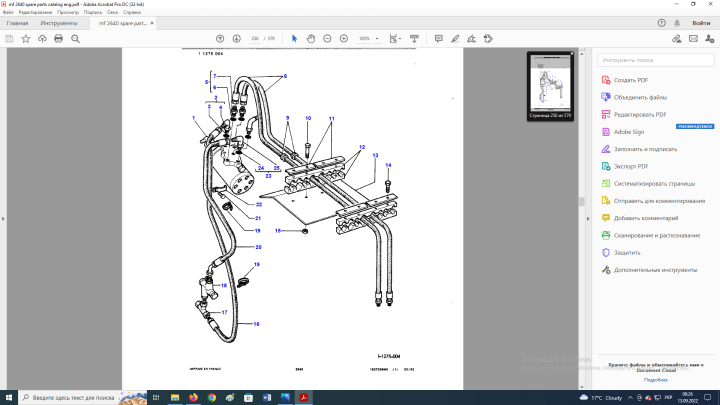The height and width of the screenshot is (405, 720).
Task: Open the Find text search icon
Action: coord(76,38)
